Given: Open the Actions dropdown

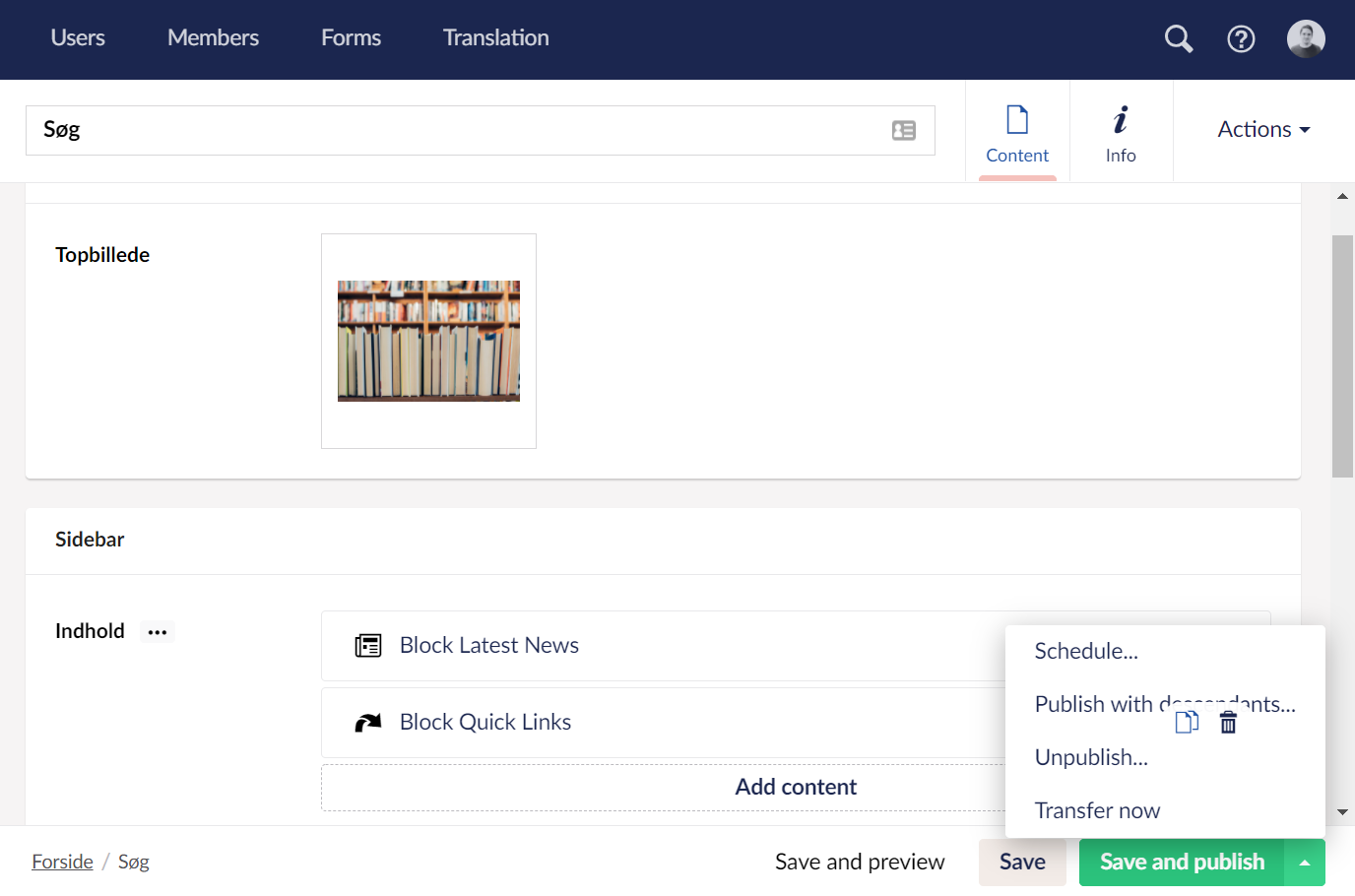Looking at the screenshot, I should 1263,129.
